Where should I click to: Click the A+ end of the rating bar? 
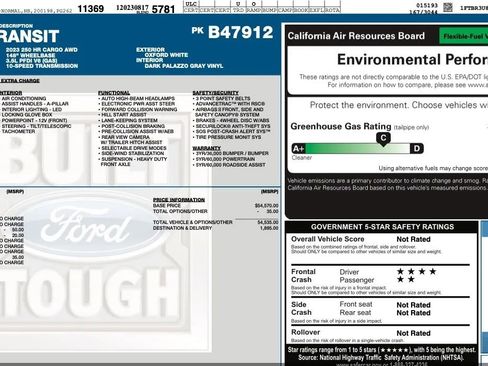[x=298, y=148]
